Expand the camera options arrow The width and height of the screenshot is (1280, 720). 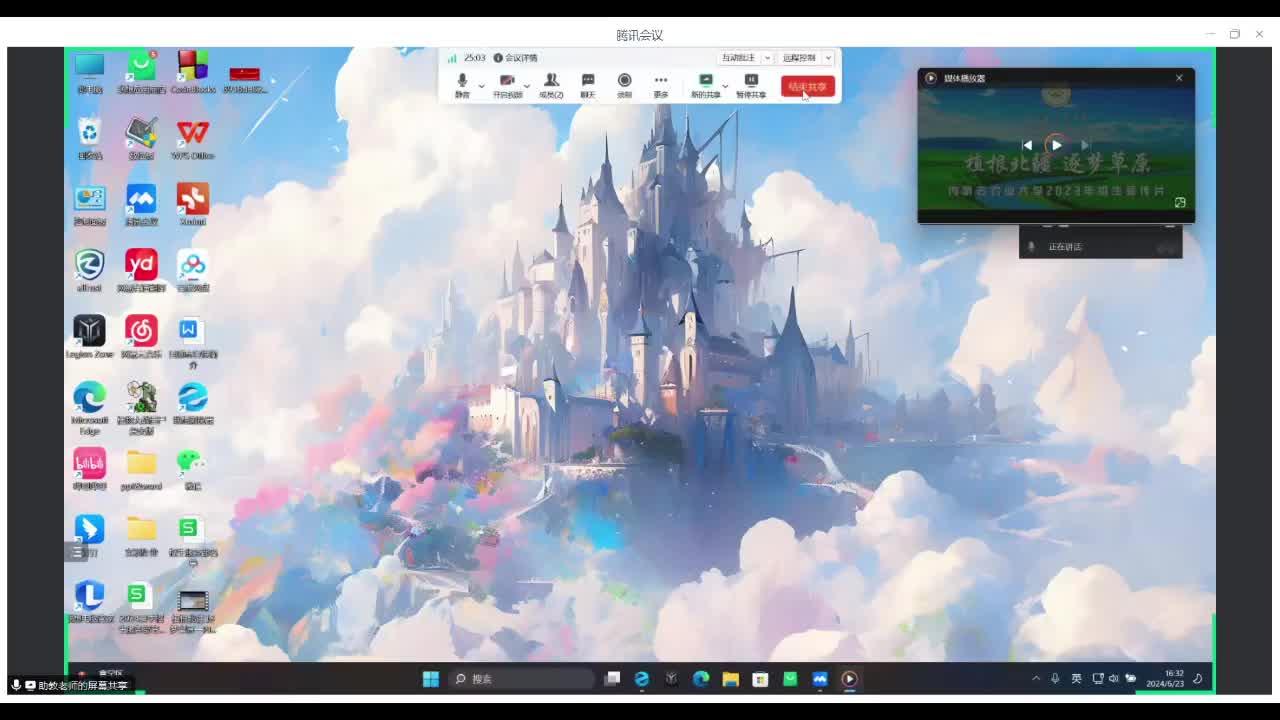(527, 86)
